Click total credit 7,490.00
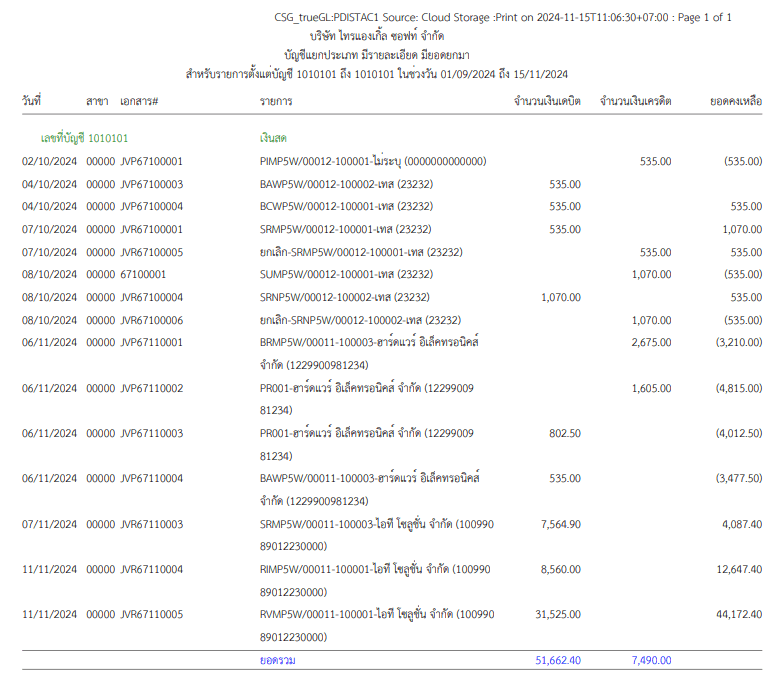The height and width of the screenshot is (699, 781). click(651, 660)
